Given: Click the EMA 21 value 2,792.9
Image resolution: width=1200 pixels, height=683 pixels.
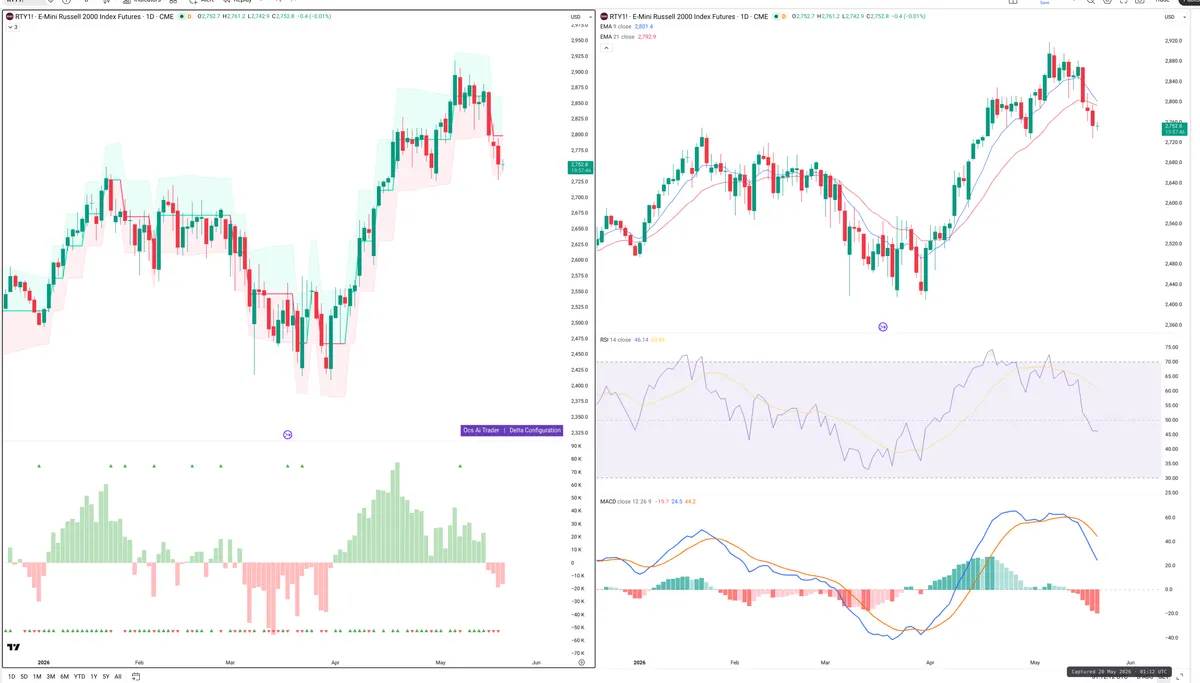Looking at the screenshot, I should (647, 37).
